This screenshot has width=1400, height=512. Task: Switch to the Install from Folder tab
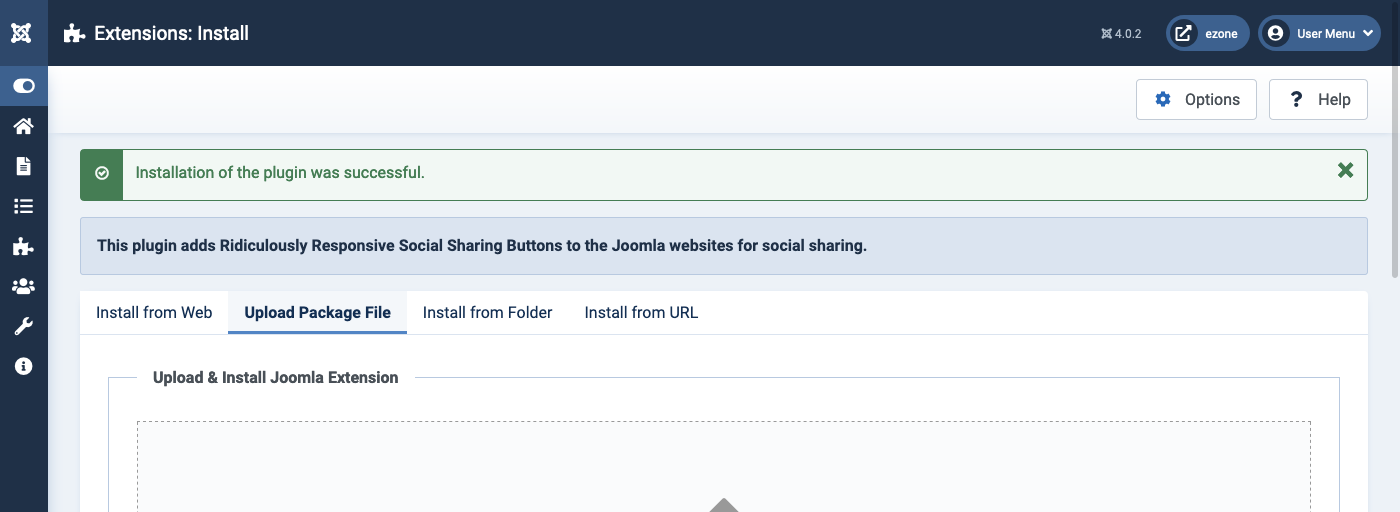pyautogui.click(x=488, y=312)
